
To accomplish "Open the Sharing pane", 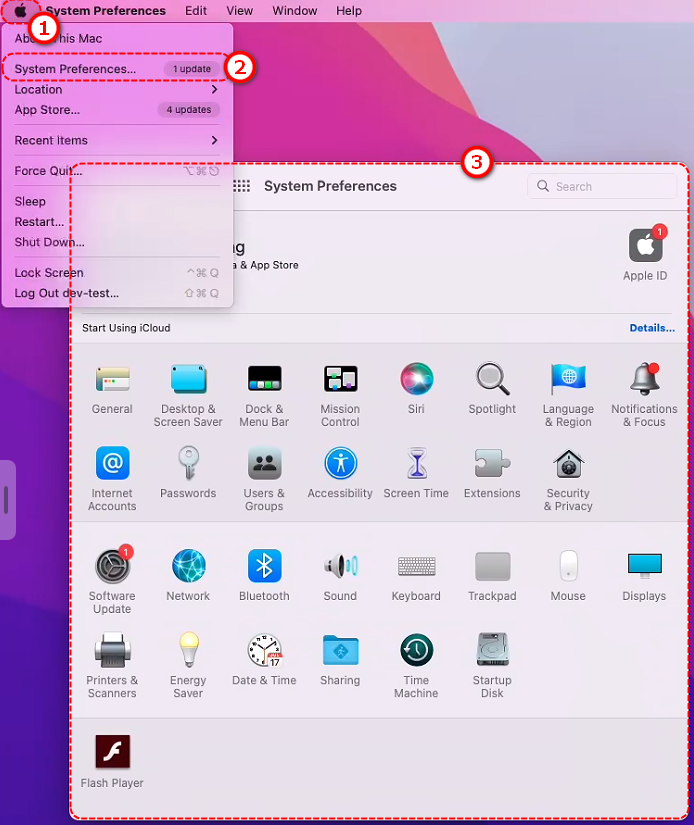I will coord(340,659).
